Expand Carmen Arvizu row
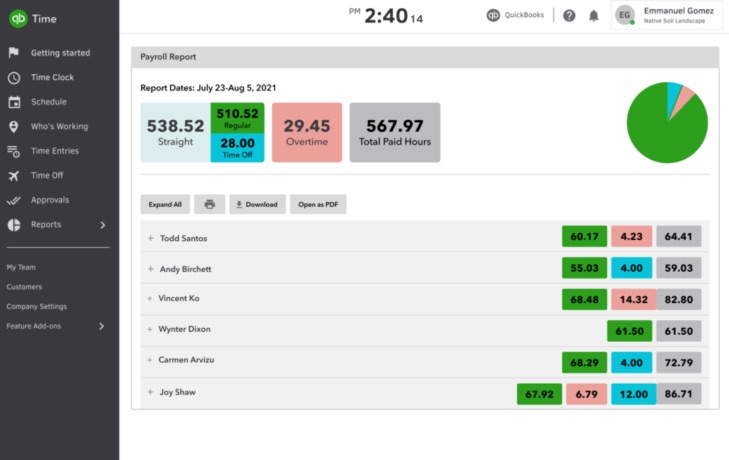This screenshot has width=729, height=460. (x=150, y=360)
